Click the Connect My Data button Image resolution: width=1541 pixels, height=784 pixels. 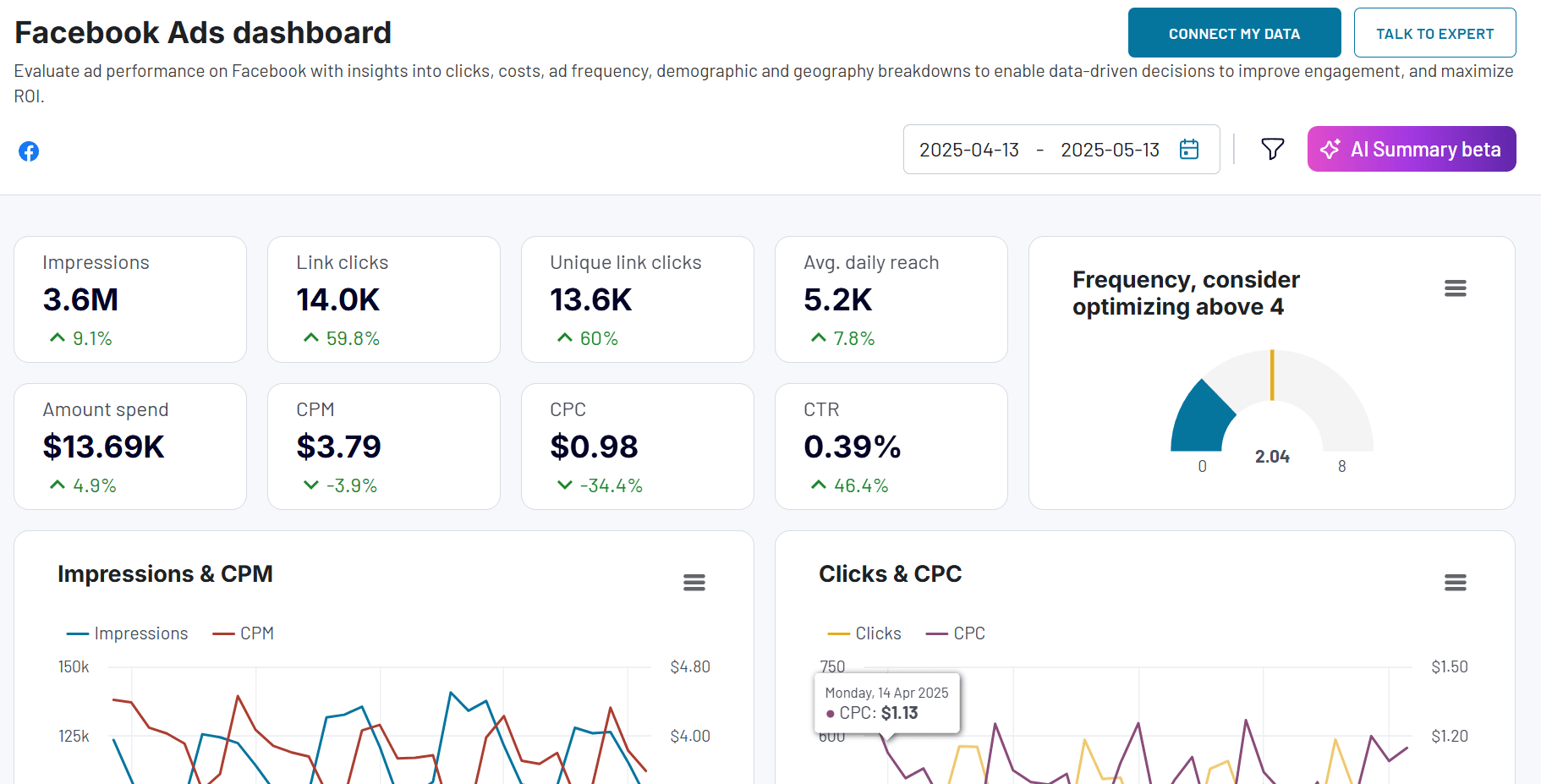click(x=1234, y=33)
